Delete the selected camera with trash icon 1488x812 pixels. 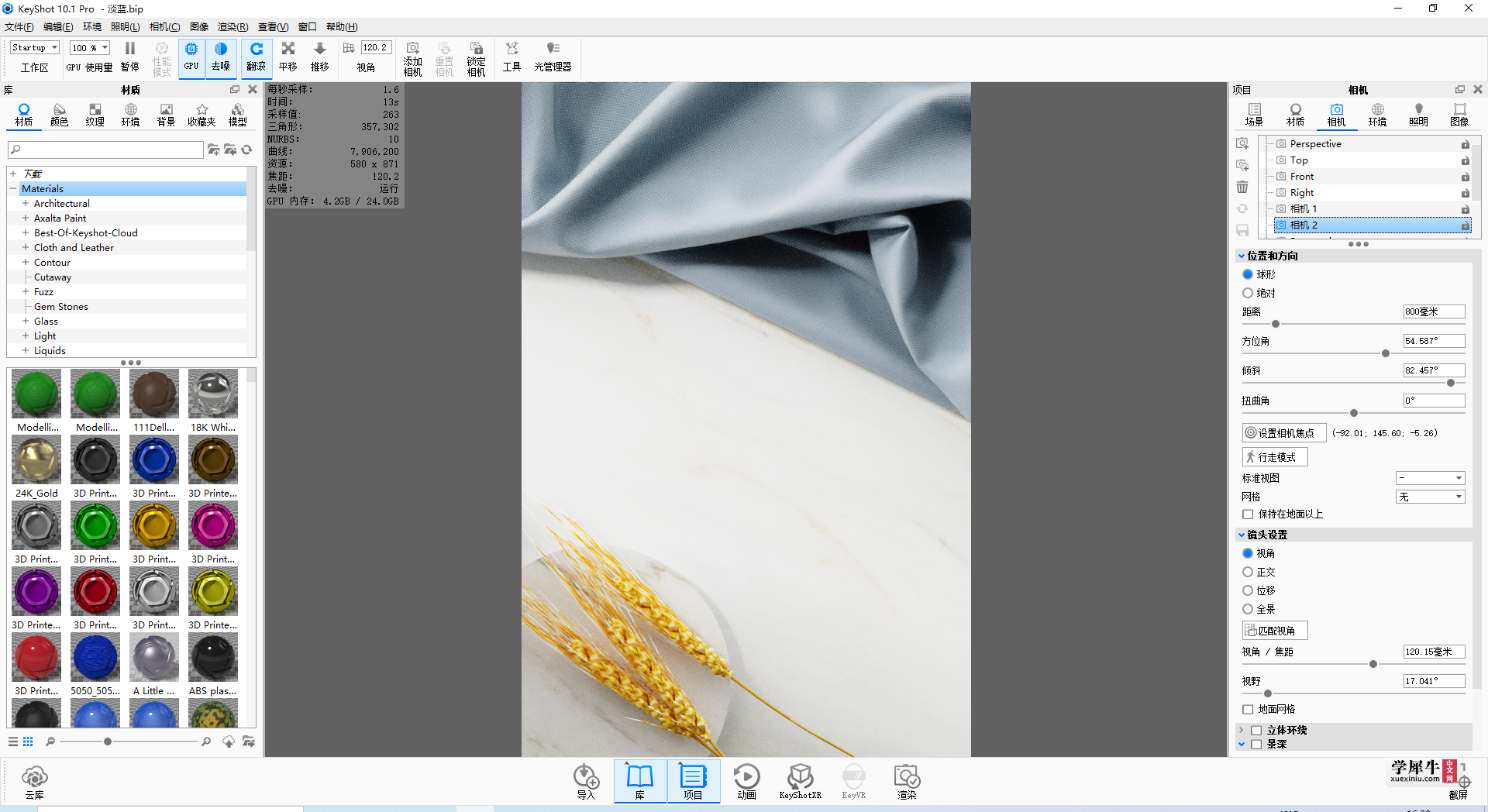pos(1242,187)
